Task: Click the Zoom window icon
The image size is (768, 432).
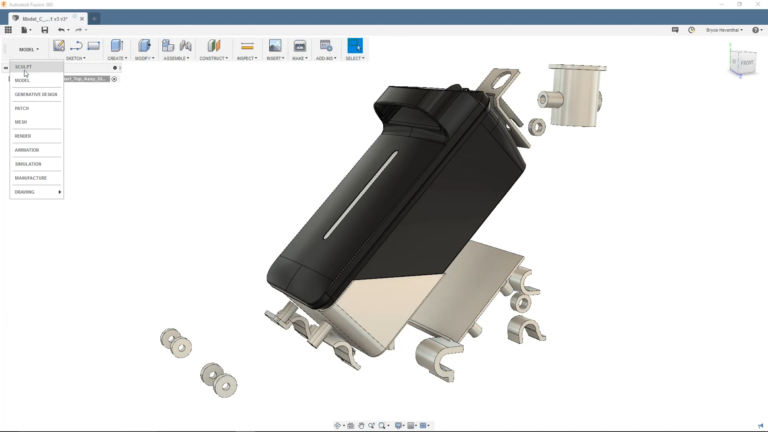Action: [x=382, y=426]
